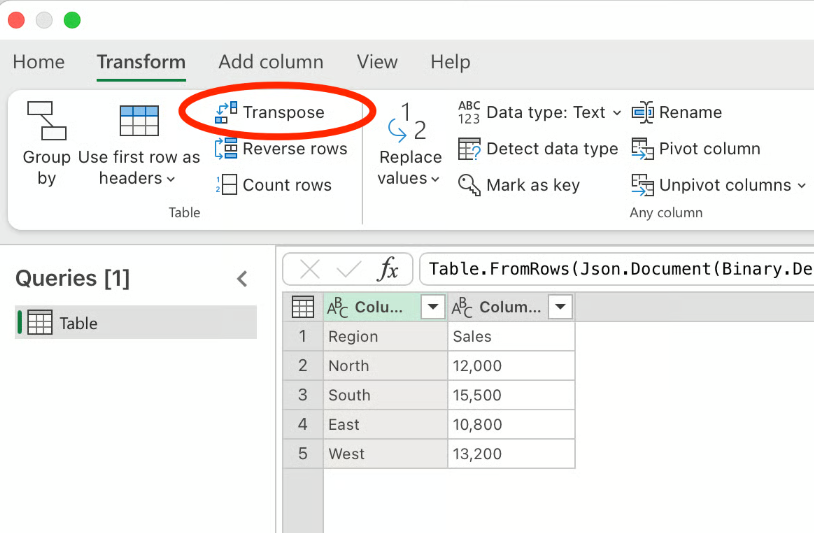The width and height of the screenshot is (814, 533).
Task: Open the Add column tab
Action: (271, 62)
